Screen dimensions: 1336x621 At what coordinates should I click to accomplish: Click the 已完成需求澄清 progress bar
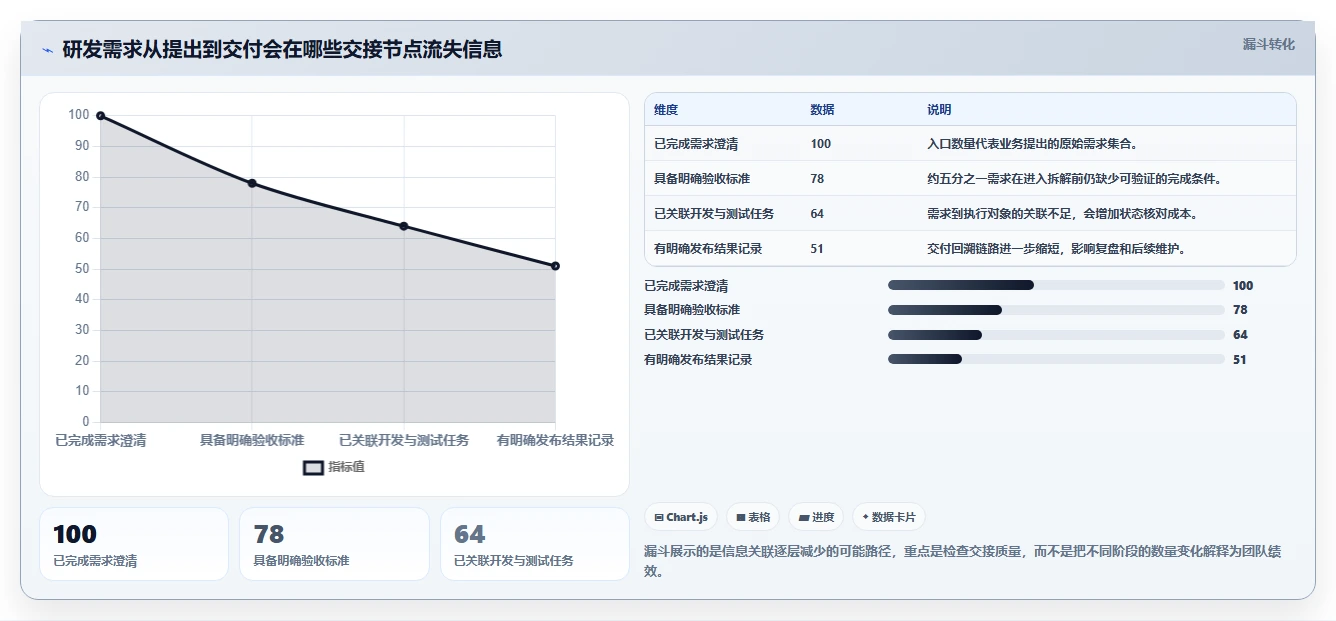(1056, 285)
